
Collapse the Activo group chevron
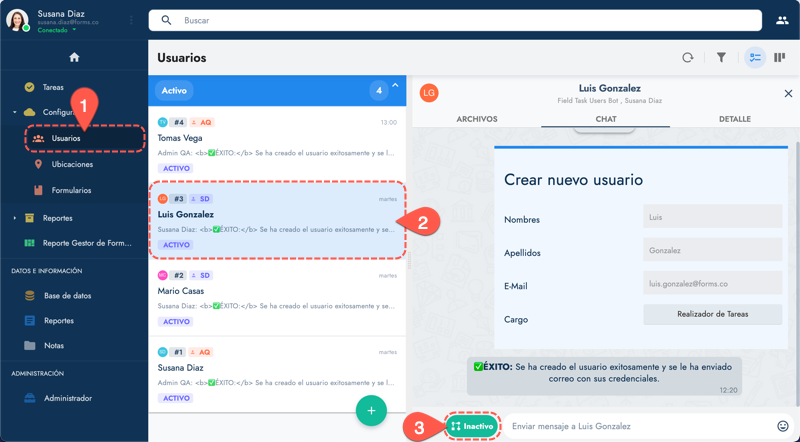pos(395,85)
